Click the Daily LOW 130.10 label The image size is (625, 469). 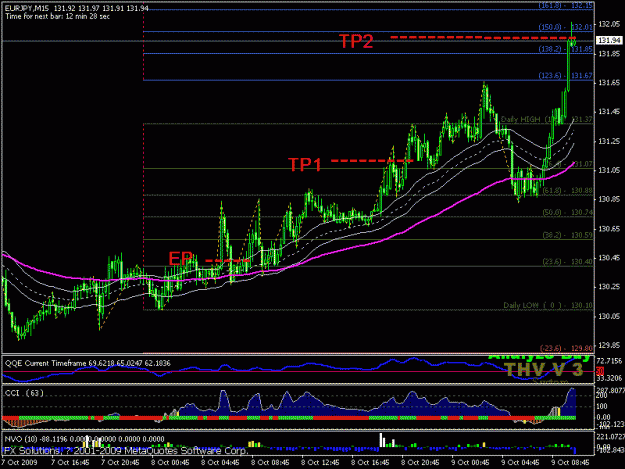(548, 305)
